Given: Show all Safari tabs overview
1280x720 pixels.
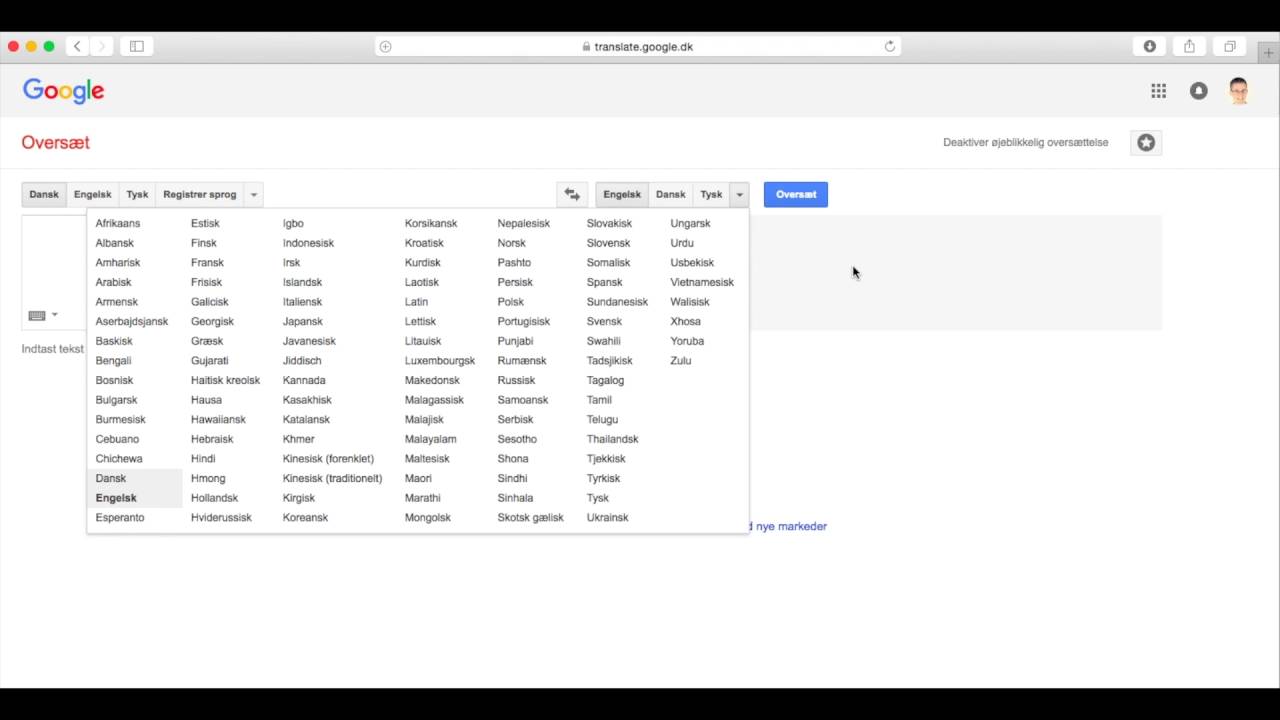Looking at the screenshot, I should (1229, 46).
